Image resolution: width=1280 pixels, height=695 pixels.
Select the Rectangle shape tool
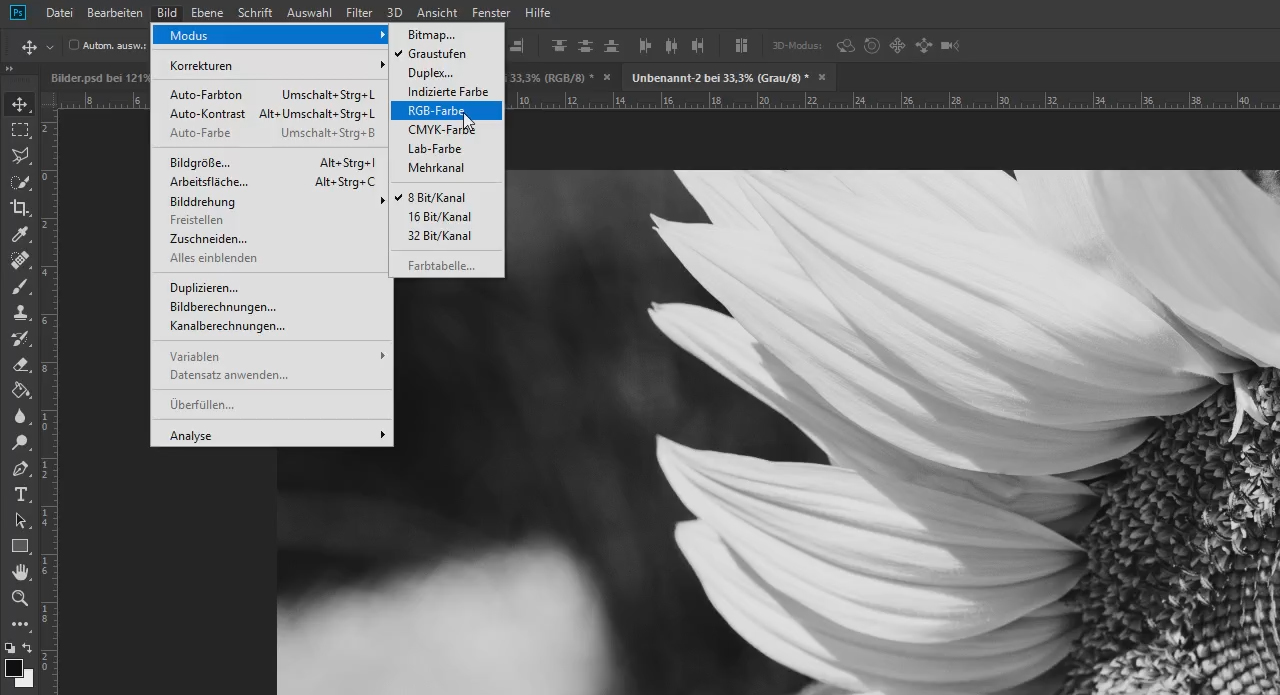[x=19, y=547]
